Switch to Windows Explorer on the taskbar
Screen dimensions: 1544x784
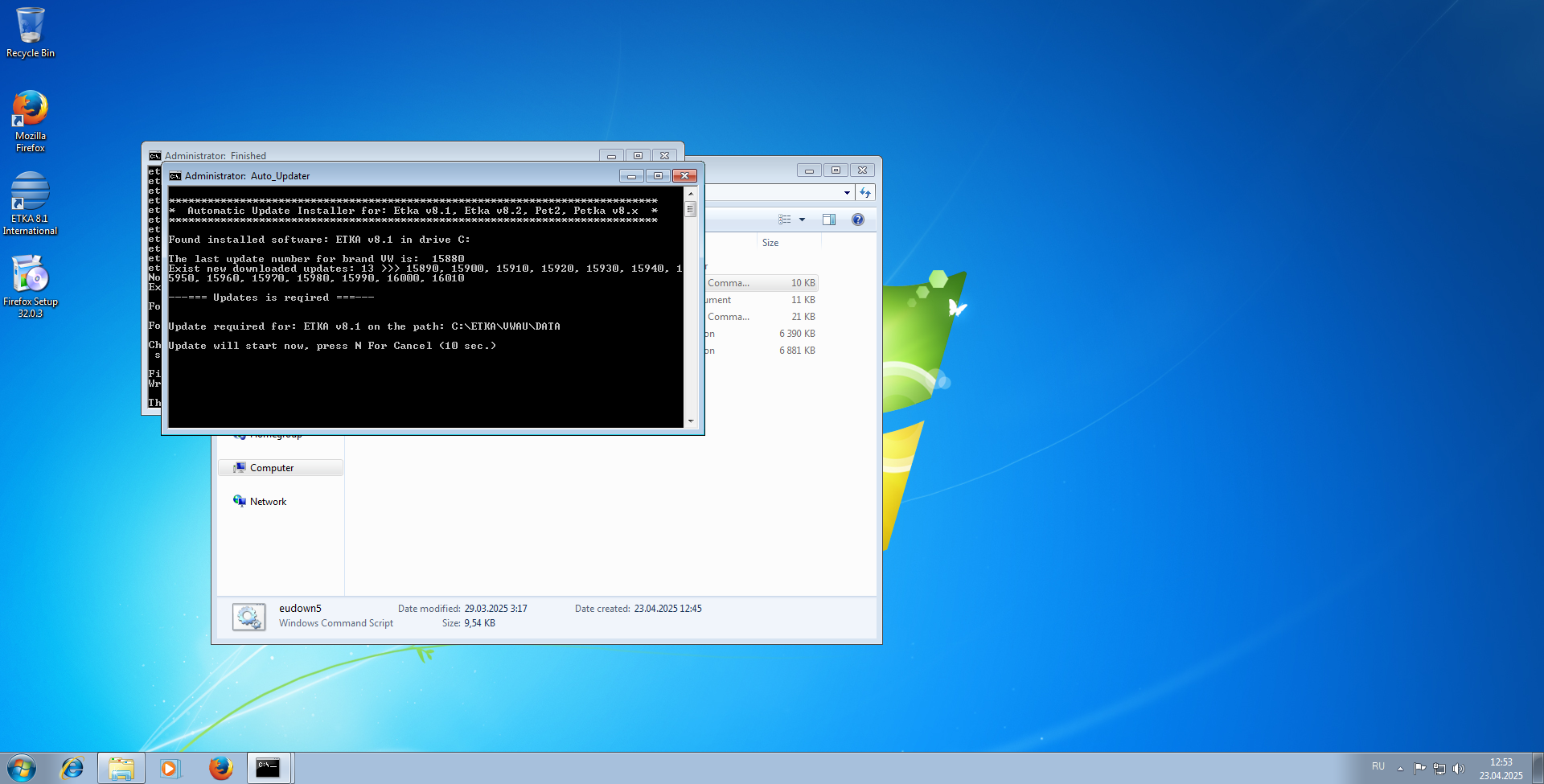(121, 768)
